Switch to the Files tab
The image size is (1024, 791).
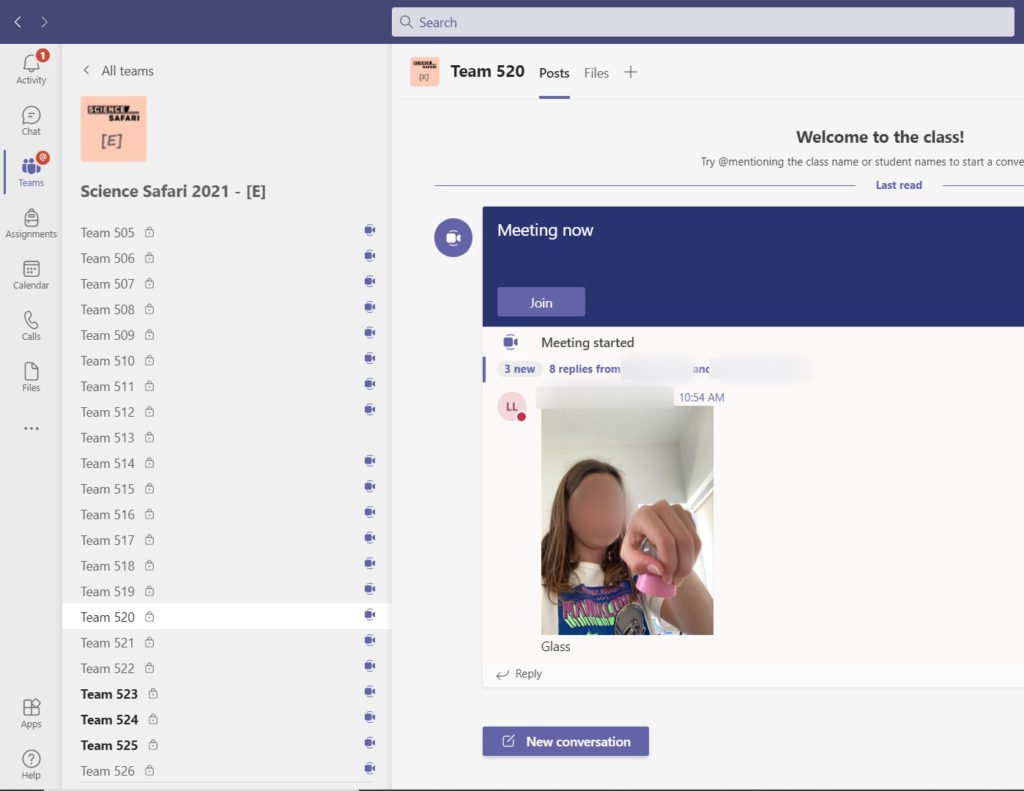point(596,73)
